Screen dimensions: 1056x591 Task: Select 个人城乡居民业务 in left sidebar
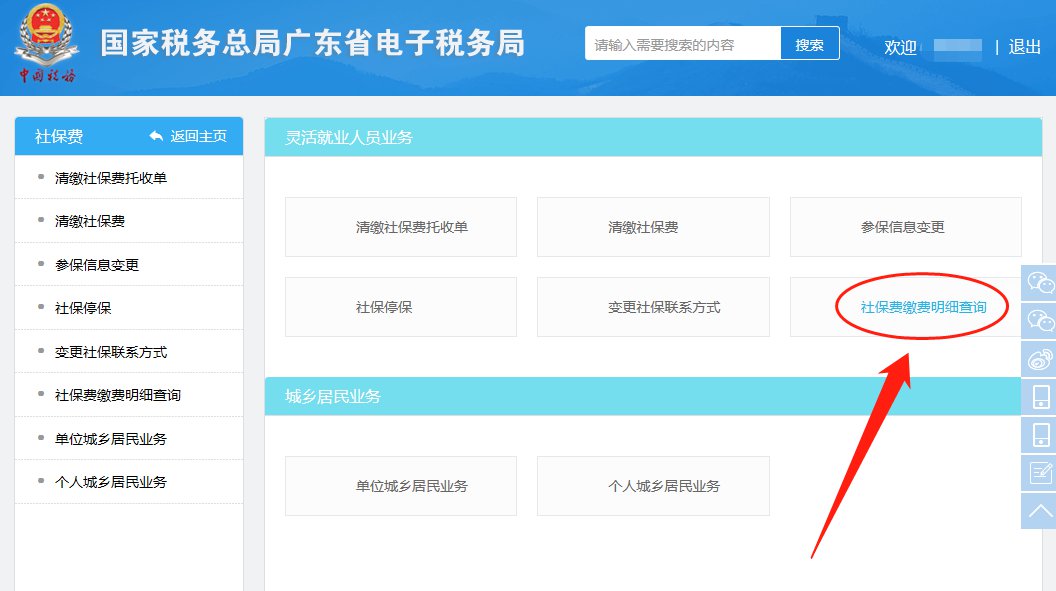[x=111, y=482]
